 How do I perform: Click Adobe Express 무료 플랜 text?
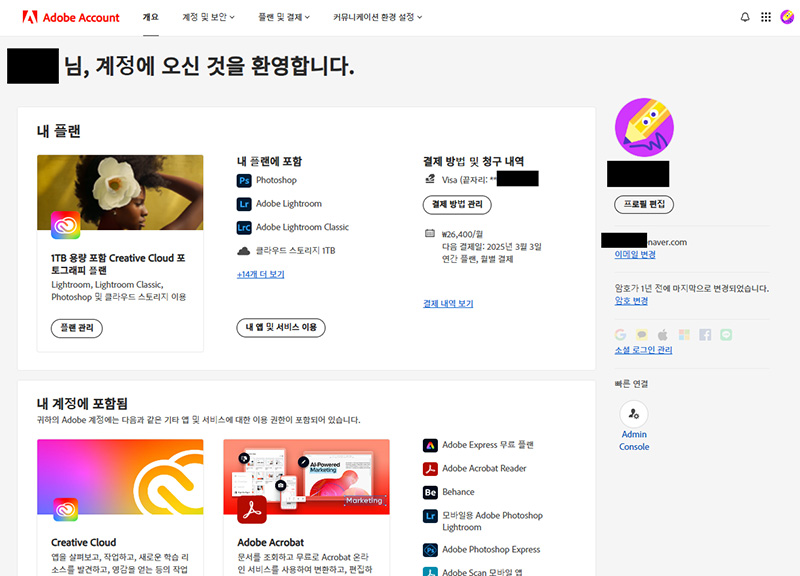488,445
